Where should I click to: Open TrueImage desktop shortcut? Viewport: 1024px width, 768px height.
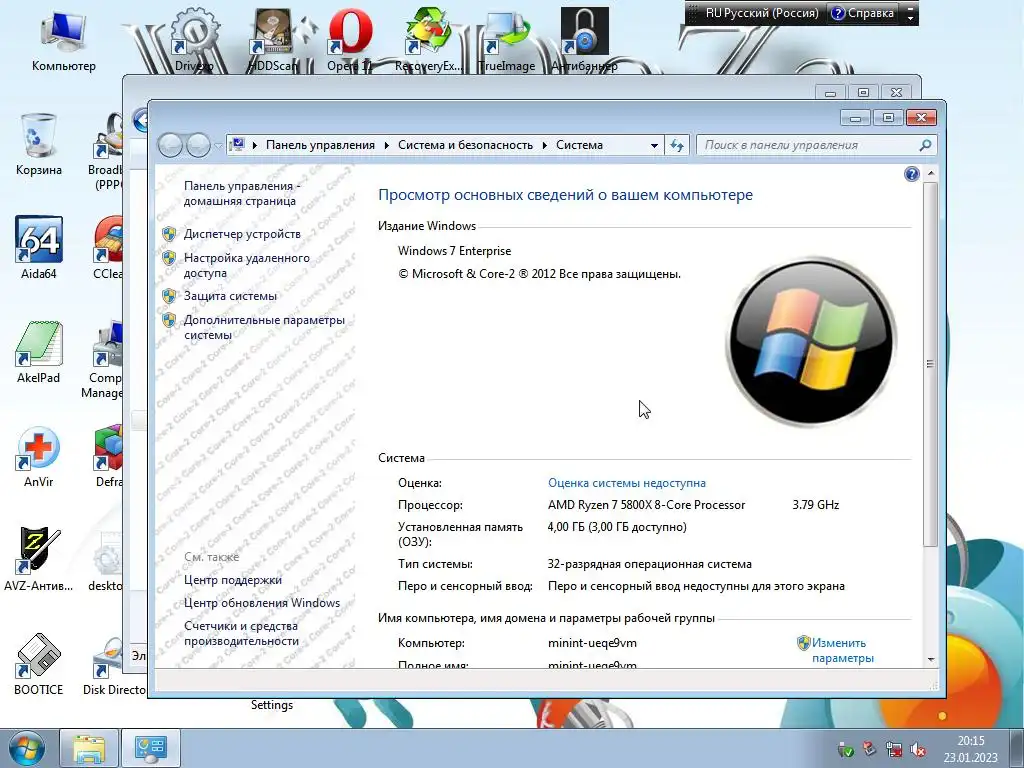(x=507, y=39)
